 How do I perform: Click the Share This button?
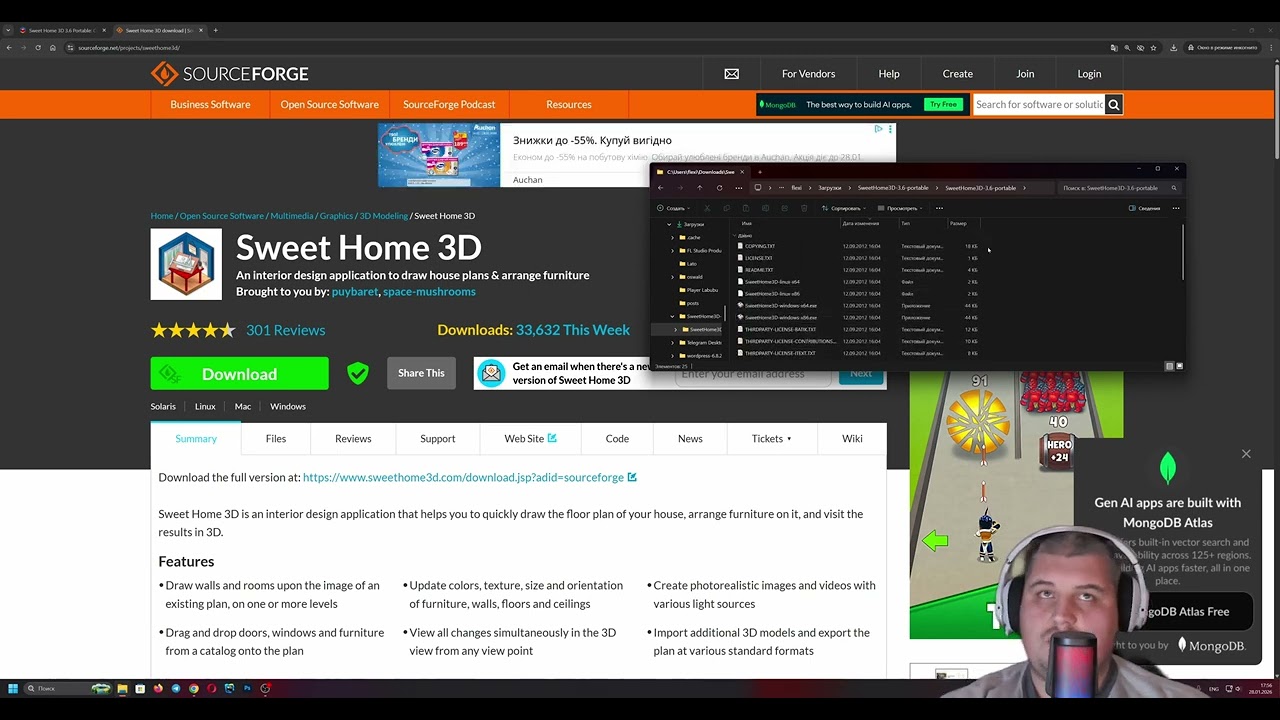point(421,373)
